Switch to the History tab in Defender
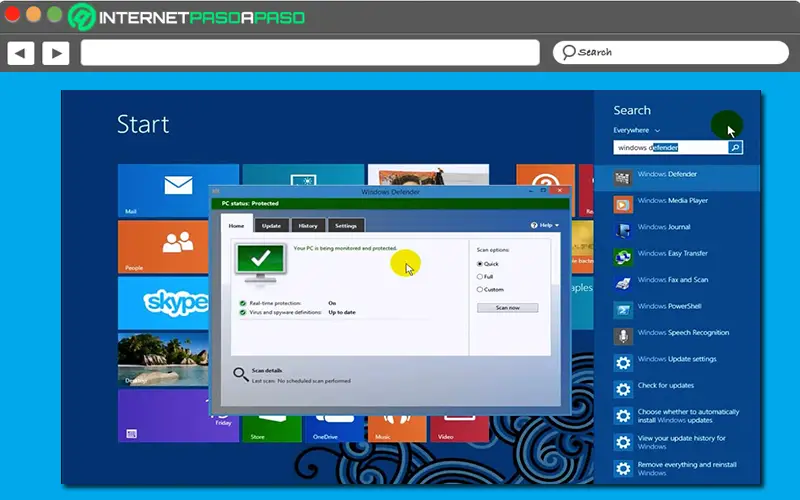The height and width of the screenshot is (500, 800). (x=308, y=226)
